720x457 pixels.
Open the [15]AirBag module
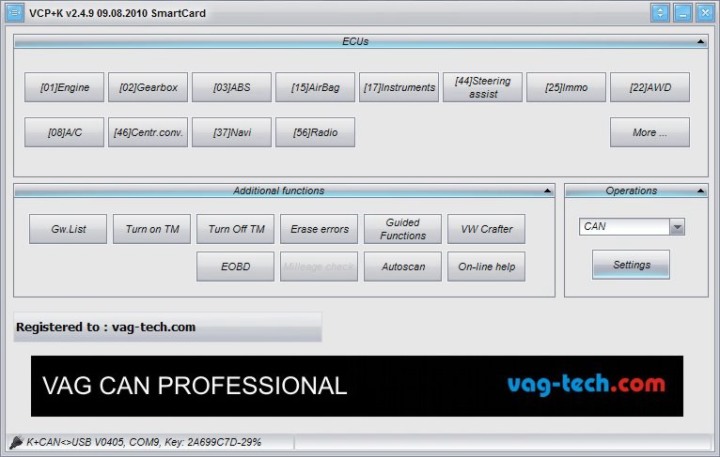click(315, 87)
